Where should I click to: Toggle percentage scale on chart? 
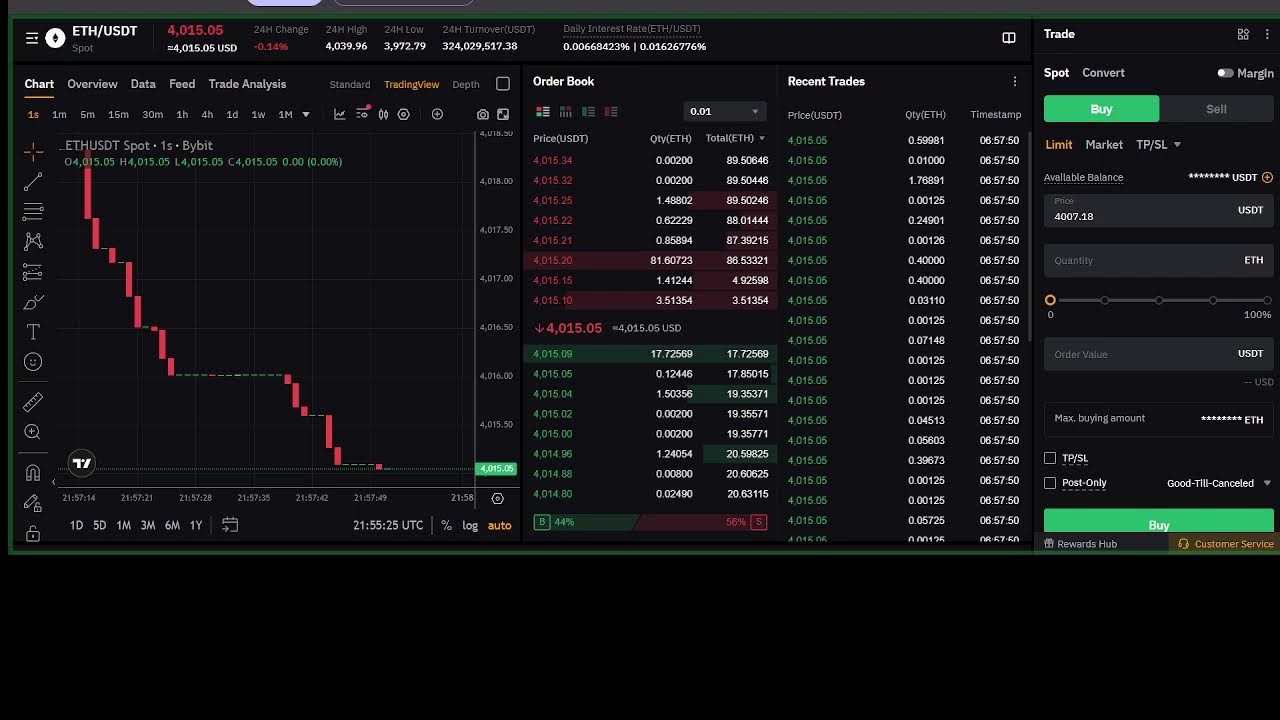tap(446, 525)
